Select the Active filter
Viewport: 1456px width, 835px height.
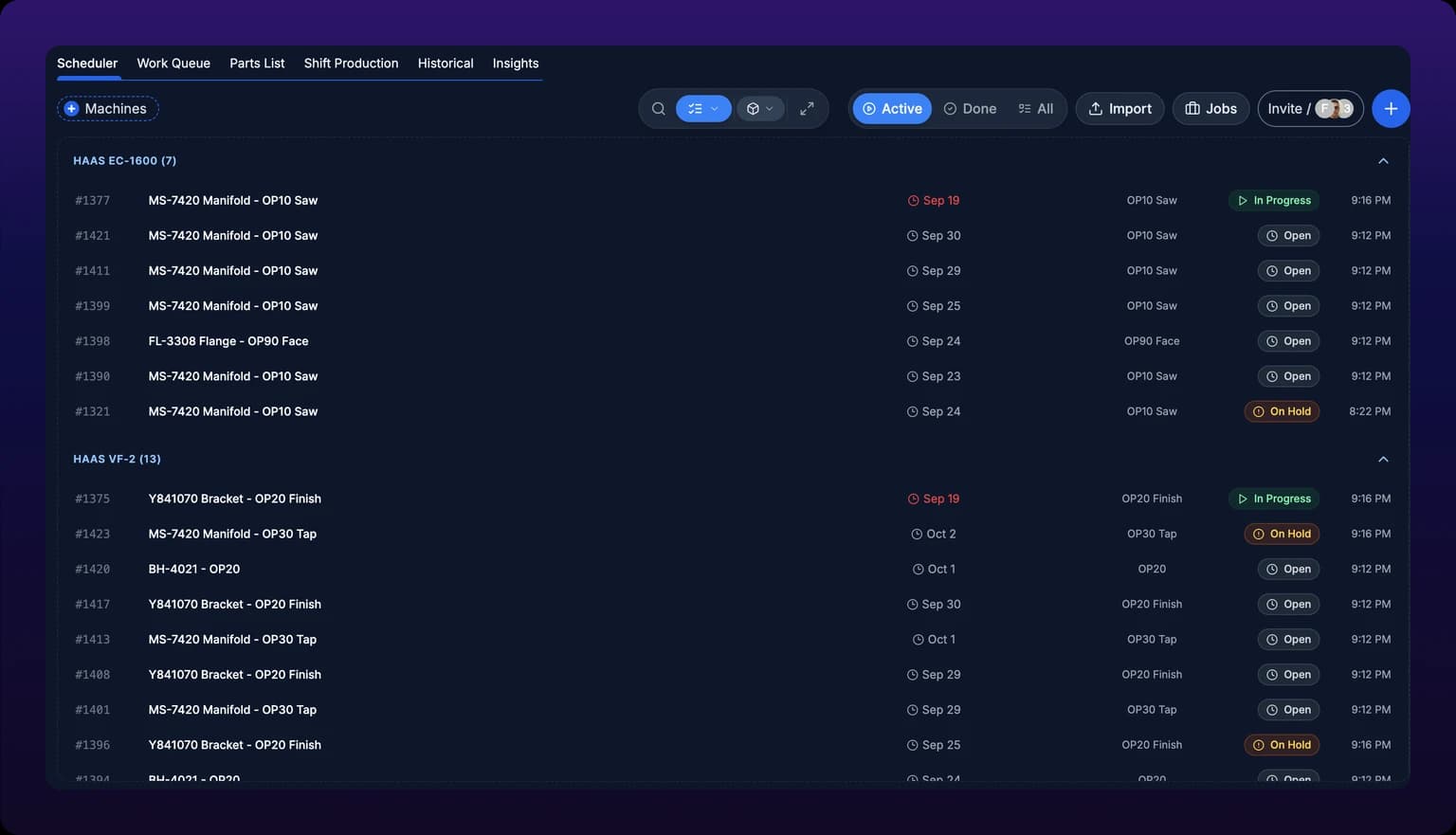pyautogui.click(x=892, y=109)
